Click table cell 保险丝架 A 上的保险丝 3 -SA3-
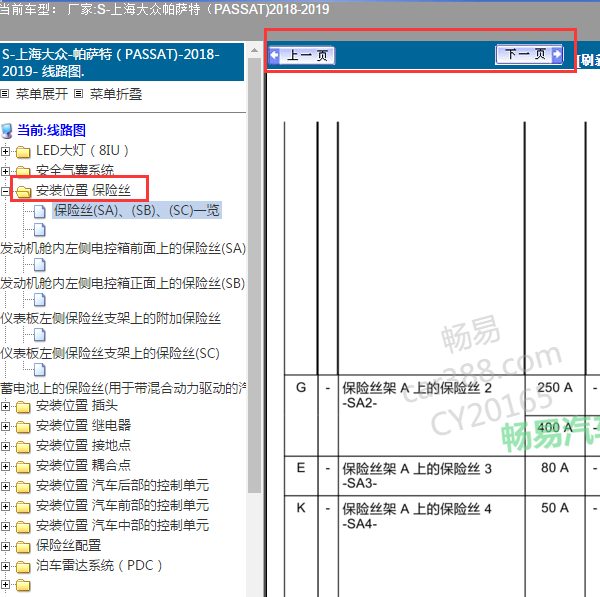This screenshot has width=600, height=597. [431, 476]
